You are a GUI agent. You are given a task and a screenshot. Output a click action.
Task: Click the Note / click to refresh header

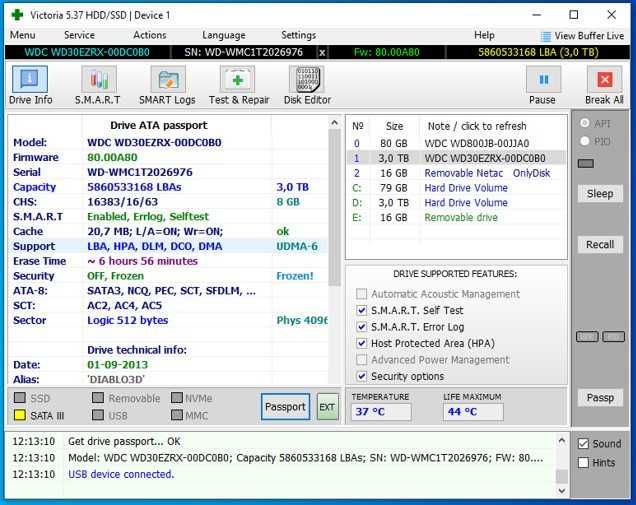pyautogui.click(x=477, y=126)
